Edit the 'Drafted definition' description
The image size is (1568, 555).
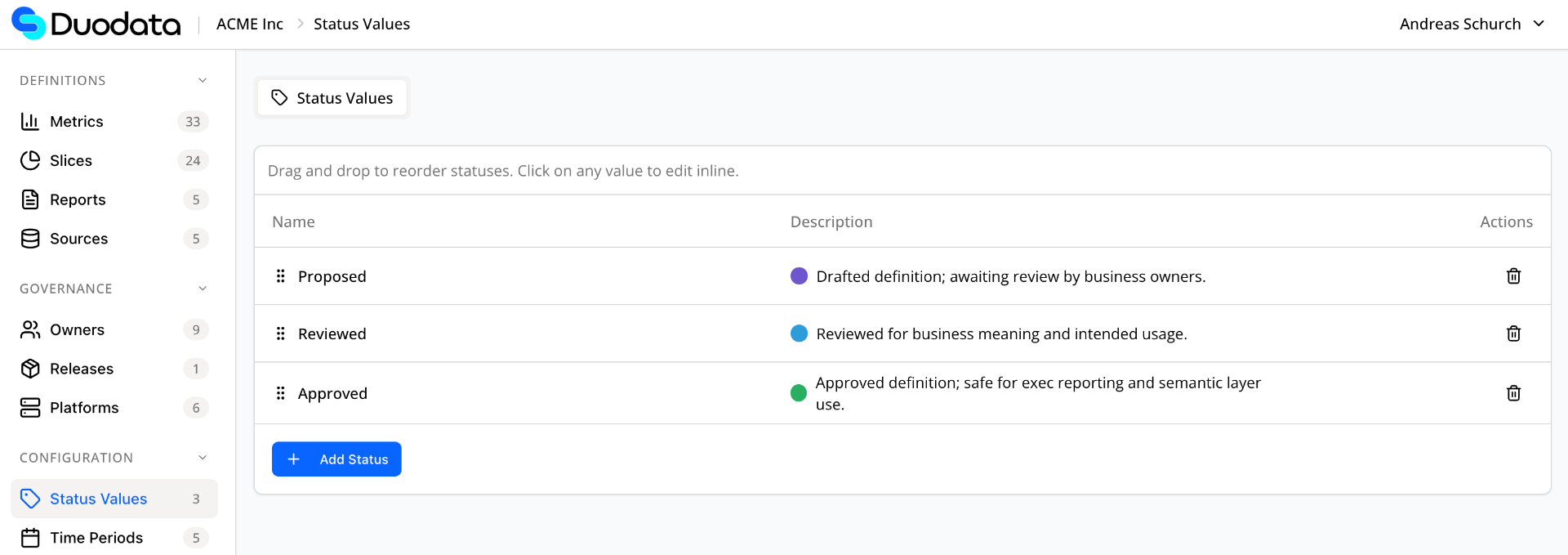click(1011, 276)
